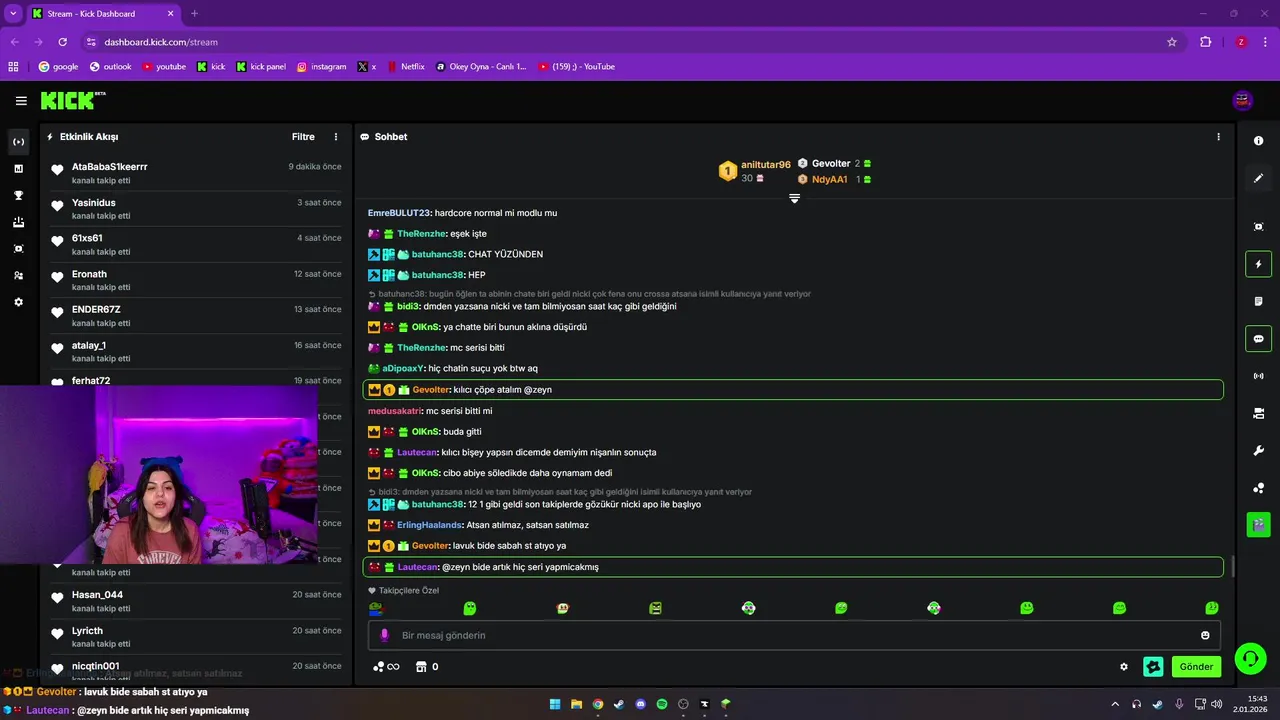Click the chat scrollbar thumb
The height and width of the screenshot is (720, 1280).
(1232, 567)
